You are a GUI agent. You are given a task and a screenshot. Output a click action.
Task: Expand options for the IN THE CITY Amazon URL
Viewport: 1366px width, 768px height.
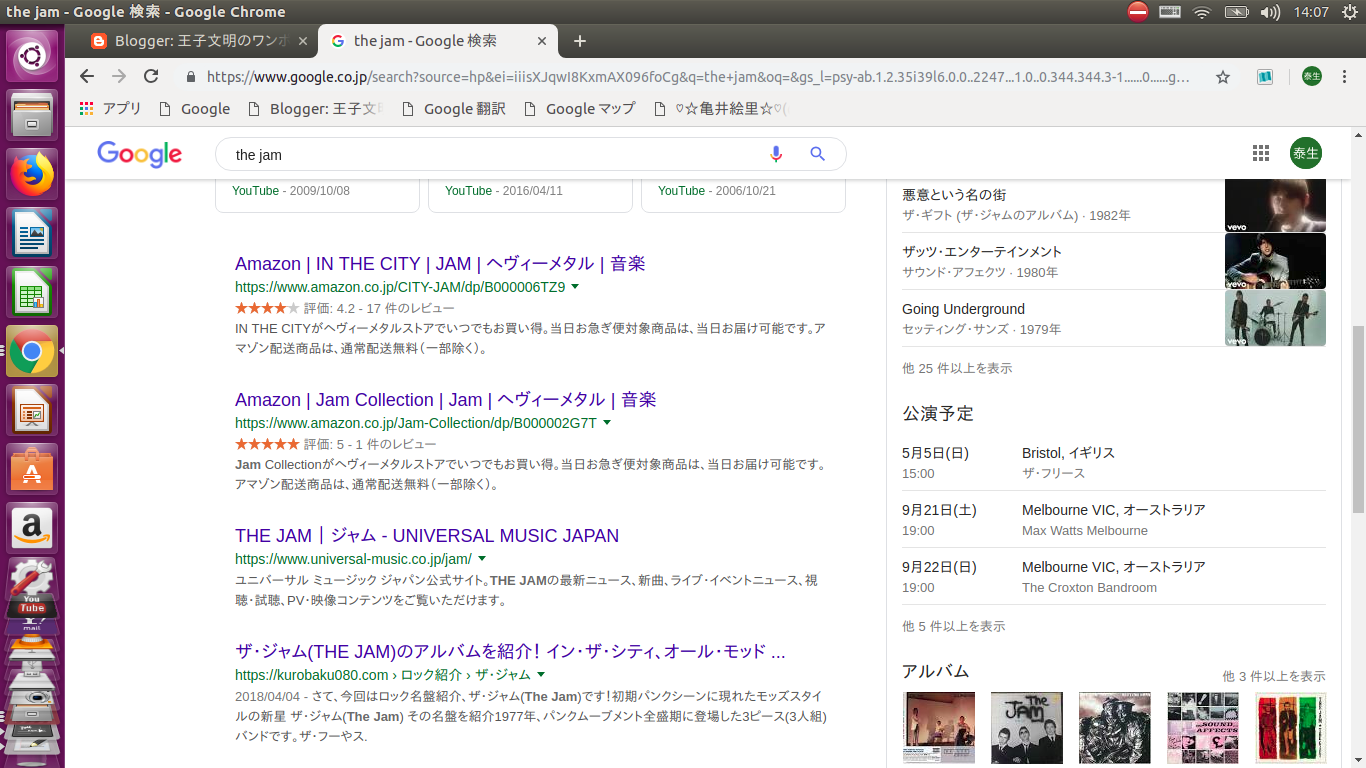click(575, 287)
